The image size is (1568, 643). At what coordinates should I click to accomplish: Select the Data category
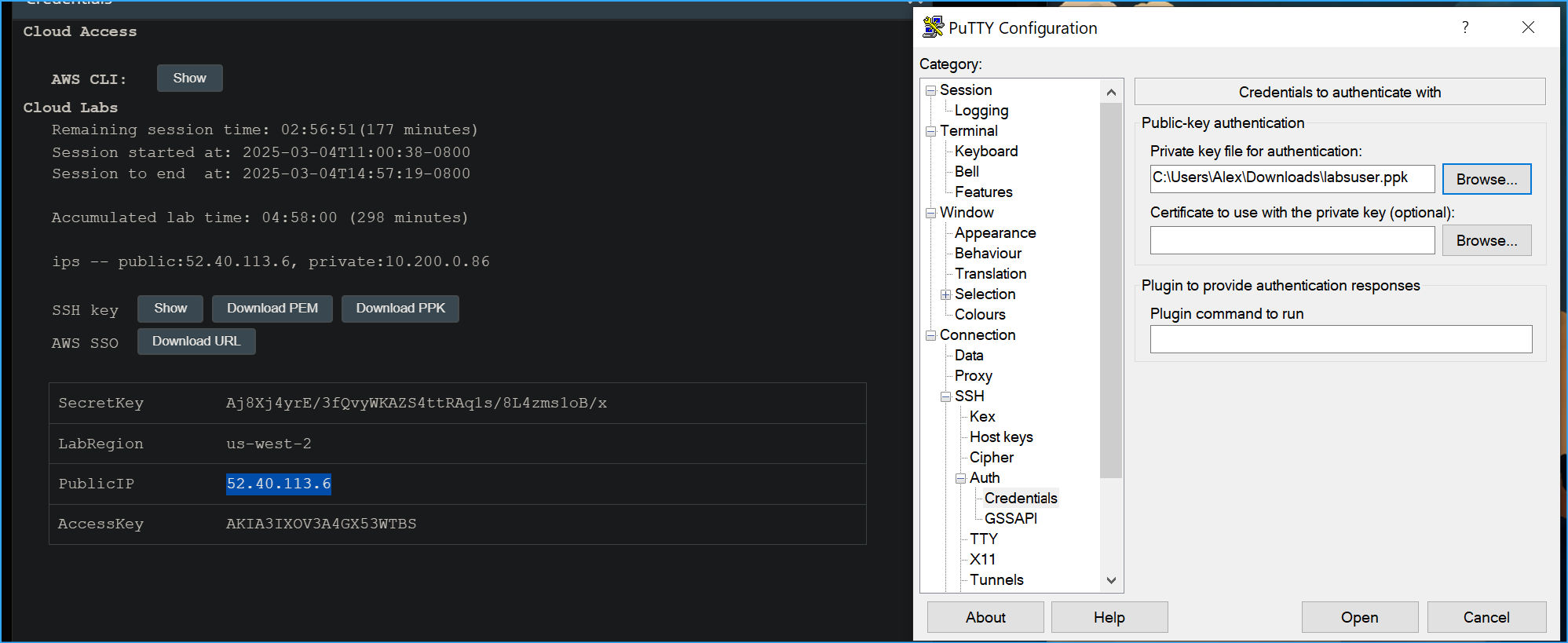(969, 356)
